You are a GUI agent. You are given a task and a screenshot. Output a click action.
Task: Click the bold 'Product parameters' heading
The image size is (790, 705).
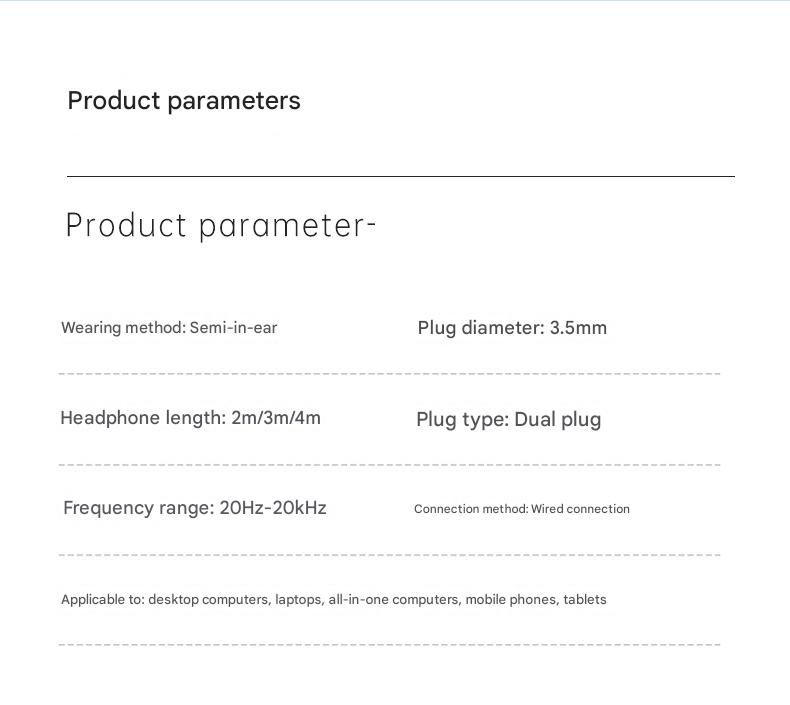[x=184, y=101]
